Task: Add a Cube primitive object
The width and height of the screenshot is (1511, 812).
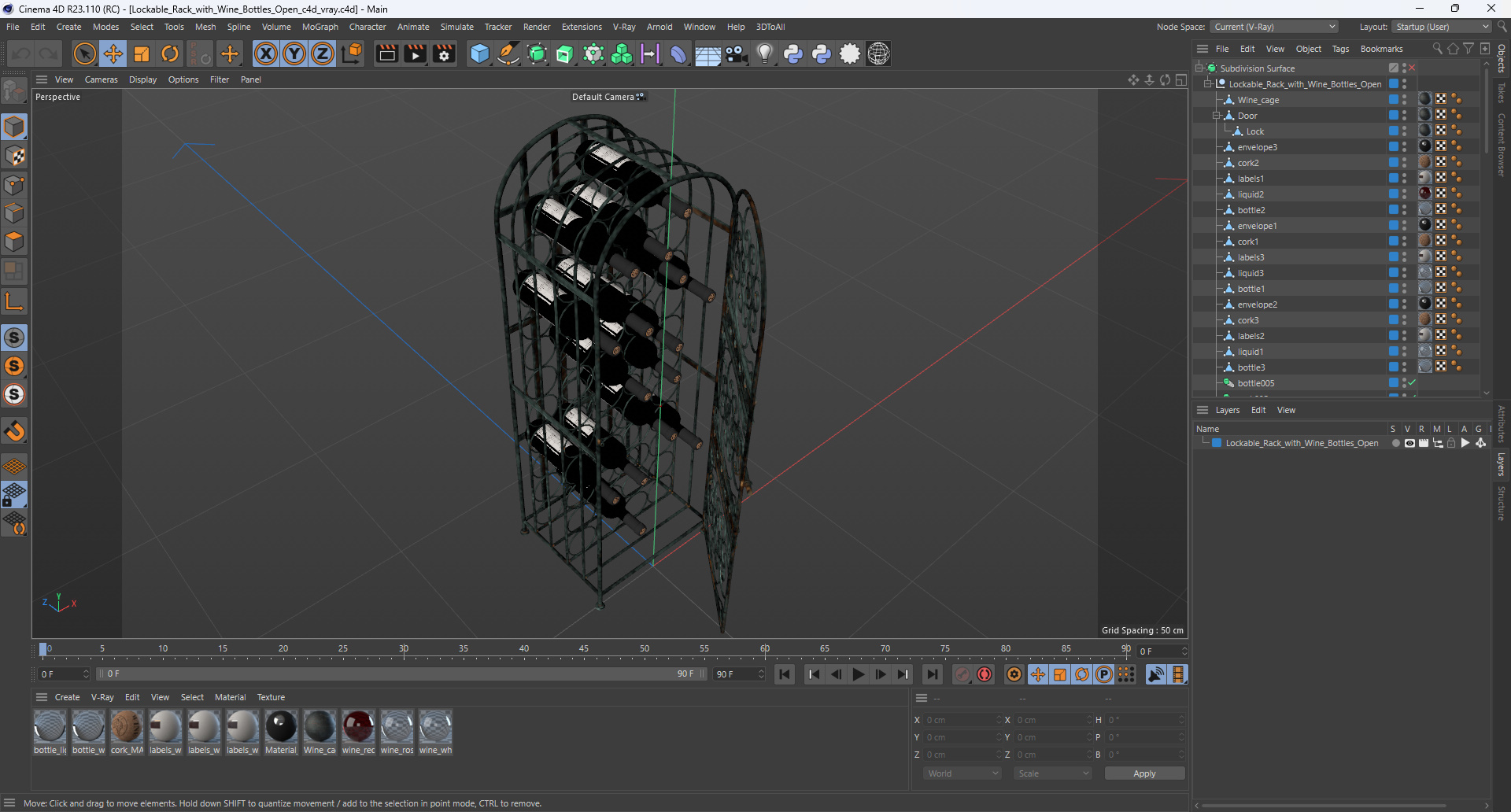Action: (x=479, y=54)
